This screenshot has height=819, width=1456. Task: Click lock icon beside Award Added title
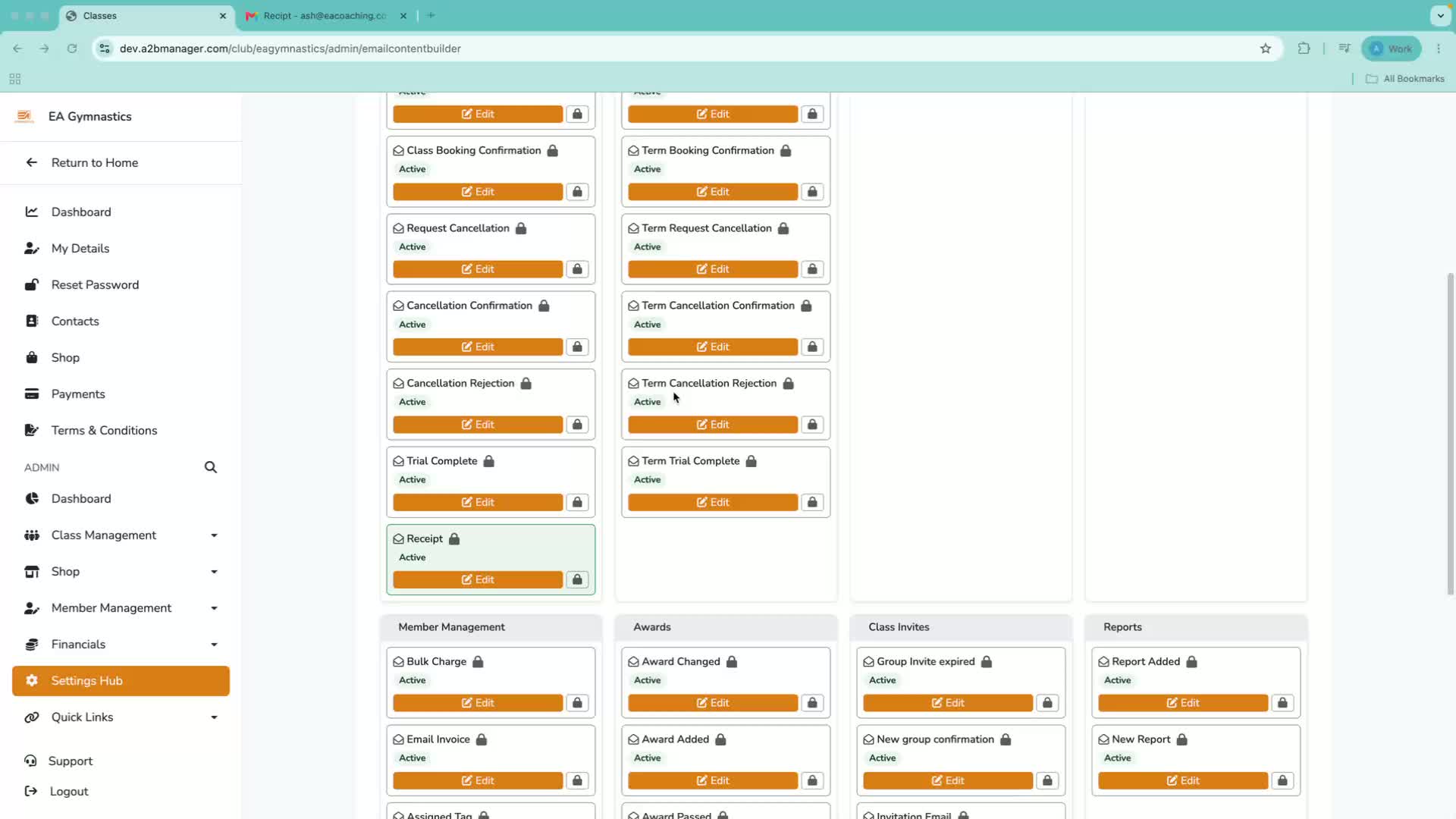pyautogui.click(x=720, y=739)
